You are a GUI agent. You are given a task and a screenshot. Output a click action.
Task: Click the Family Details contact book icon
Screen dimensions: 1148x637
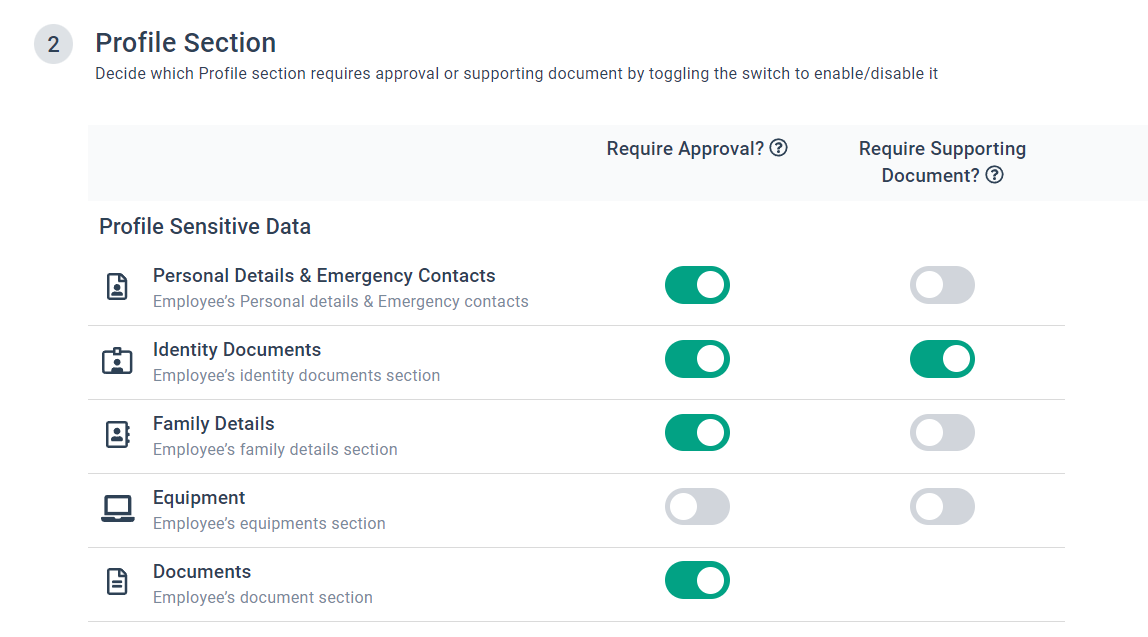(117, 435)
